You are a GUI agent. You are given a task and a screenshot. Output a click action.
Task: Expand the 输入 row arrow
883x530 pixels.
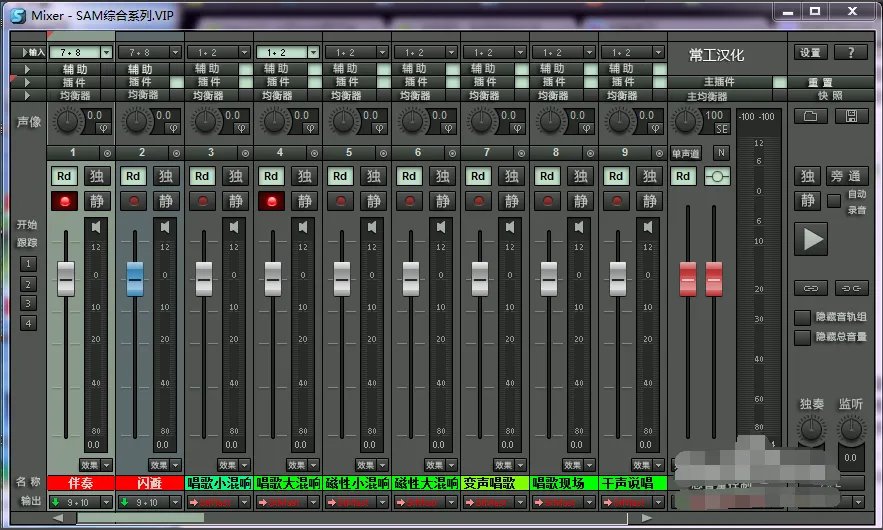click(x=25, y=52)
